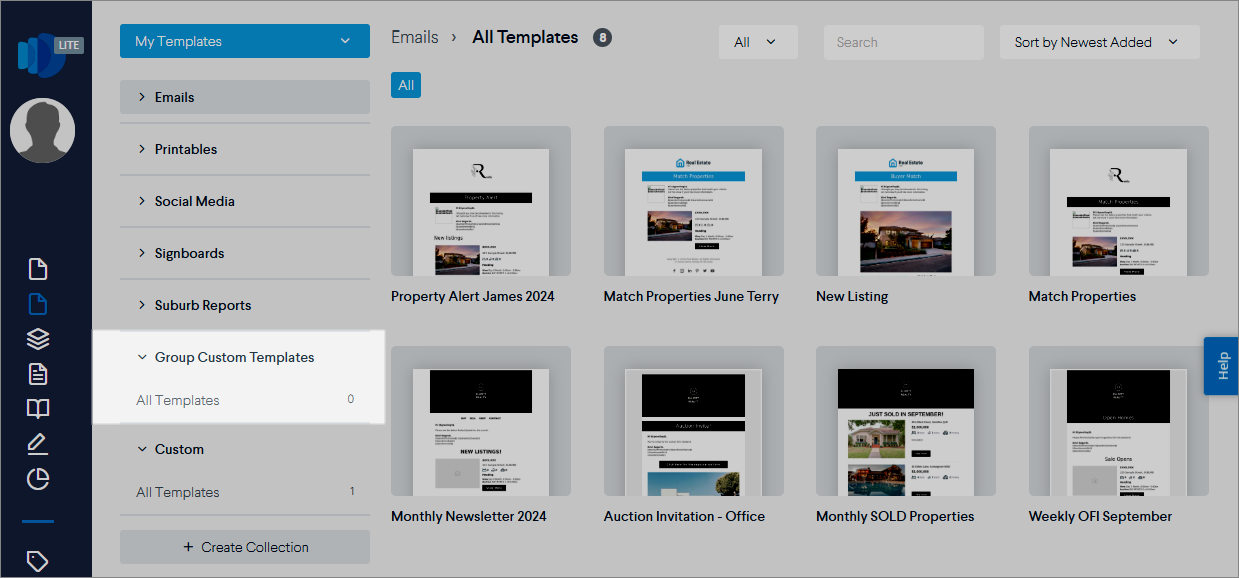Select the highlighted blue page icon
The height and width of the screenshot is (578, 1239).
38,304
